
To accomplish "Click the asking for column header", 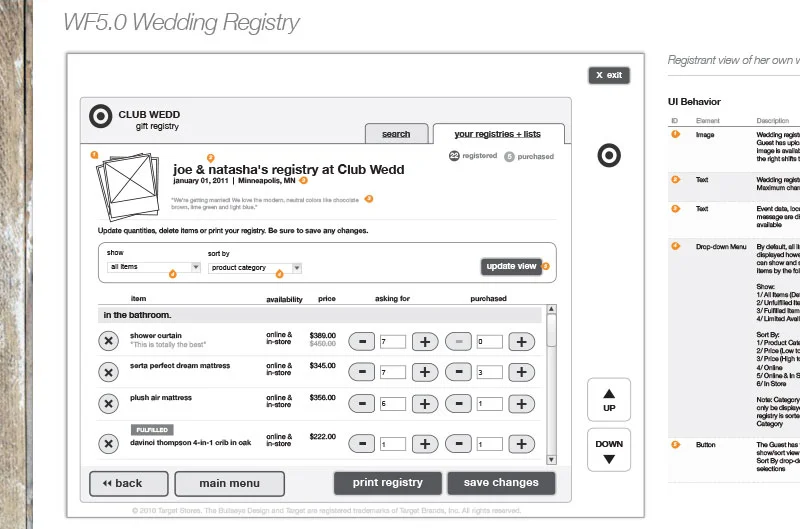I will (x=392, y=298).
